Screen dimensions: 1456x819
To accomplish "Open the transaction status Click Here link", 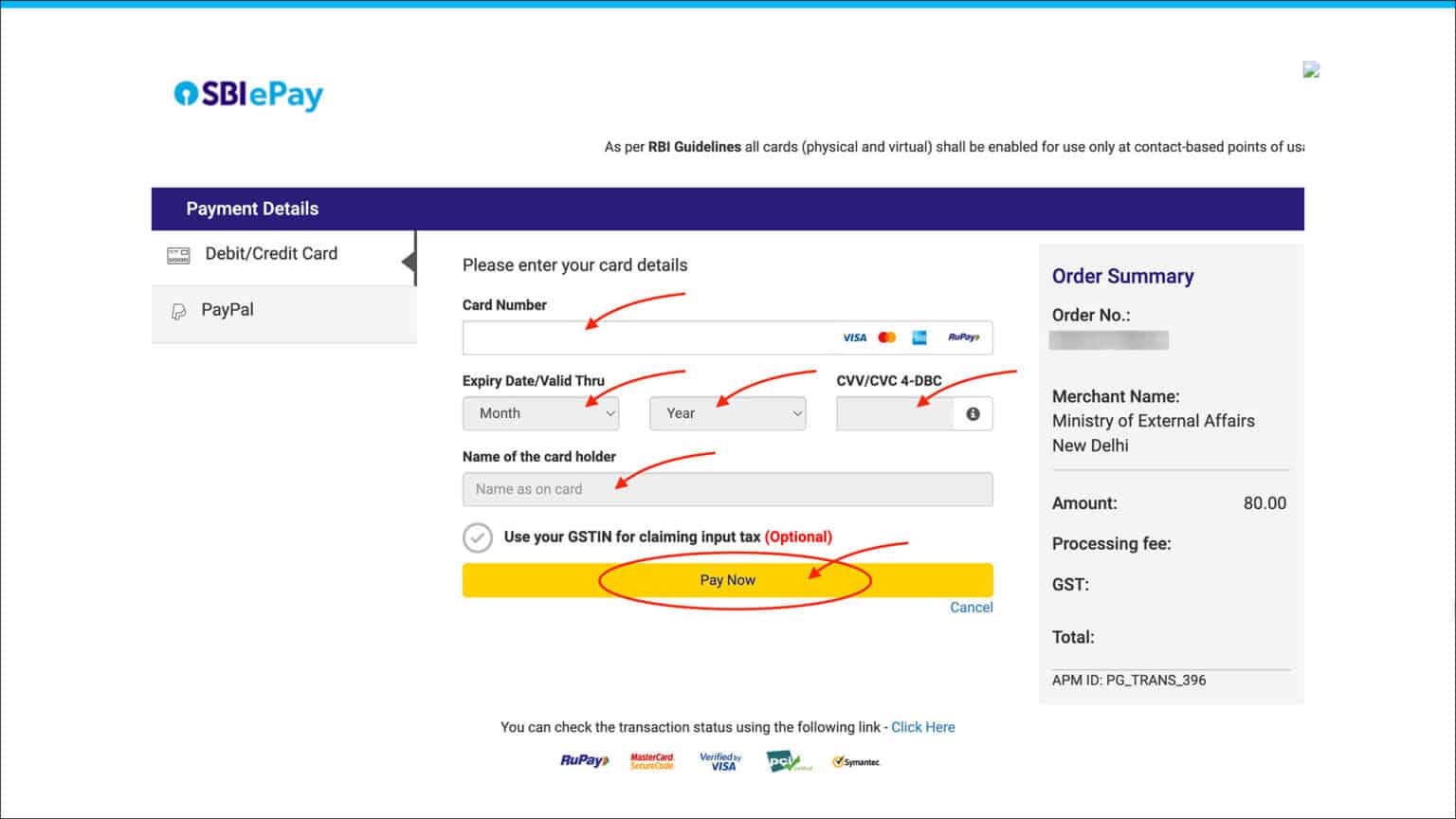I will 922,727.
